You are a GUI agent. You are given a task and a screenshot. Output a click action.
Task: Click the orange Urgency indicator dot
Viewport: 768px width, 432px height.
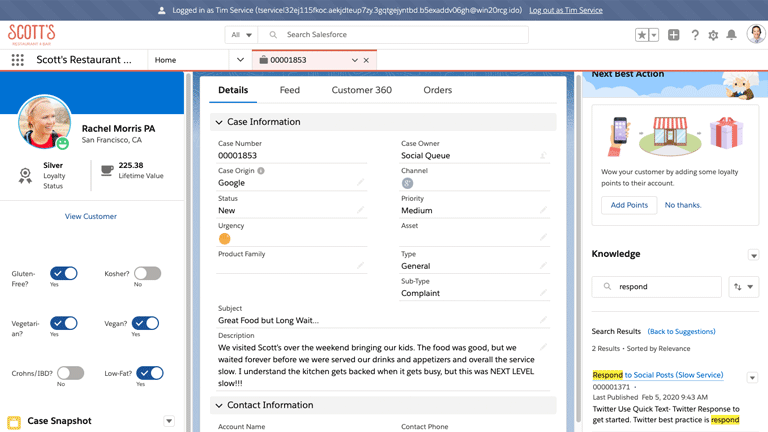click(224, 239)
